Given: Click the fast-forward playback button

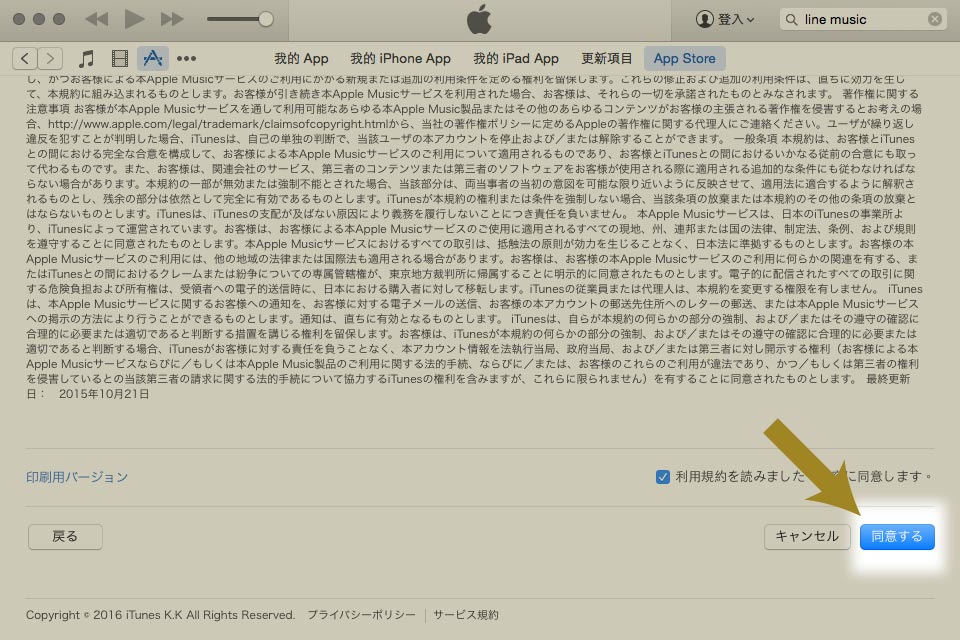Looking at the screenshot, I should (172, 19).
